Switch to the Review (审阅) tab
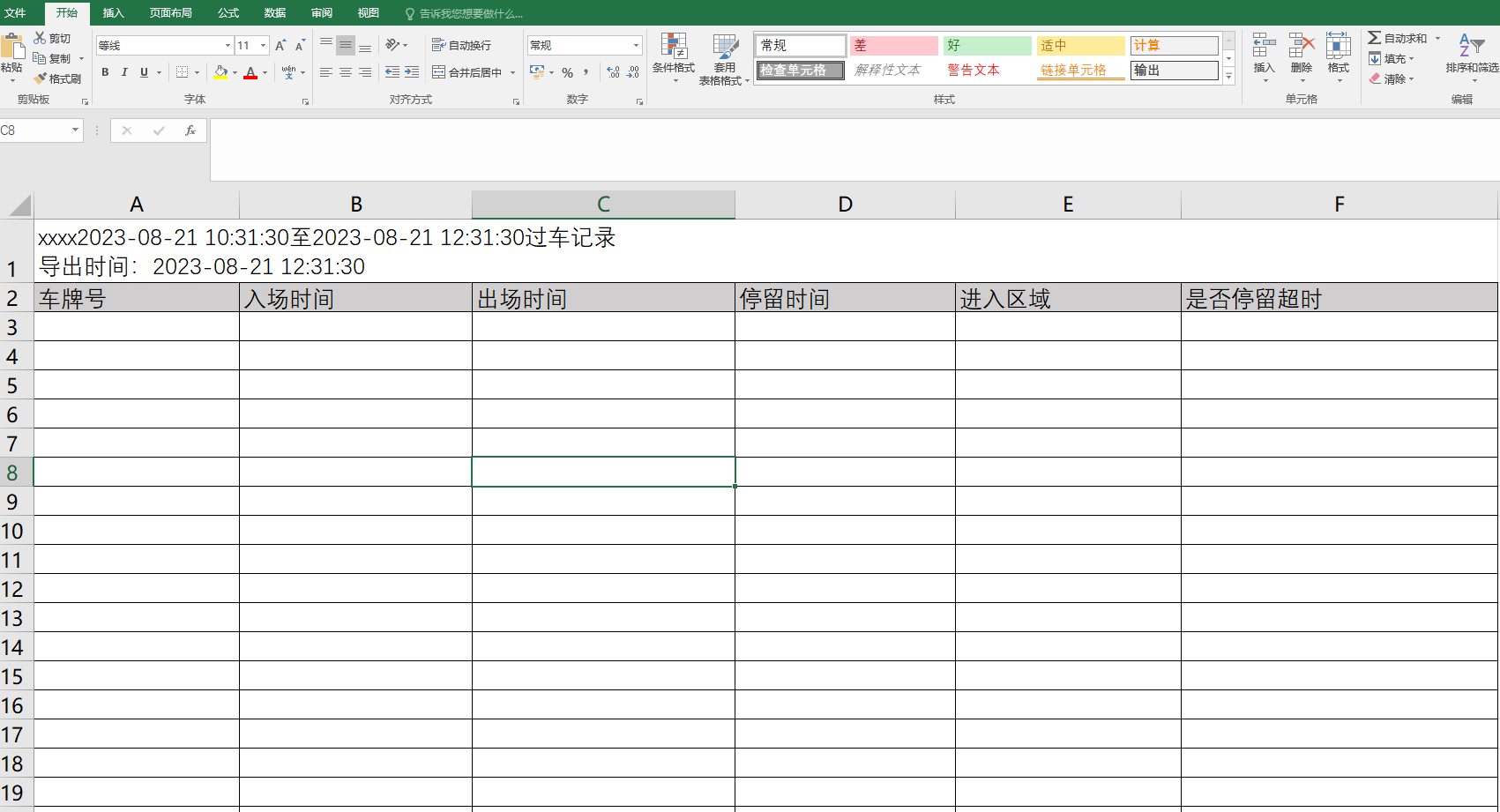Image resolution: width=1500 pixels, height=812 pixels. click(322, 13)
